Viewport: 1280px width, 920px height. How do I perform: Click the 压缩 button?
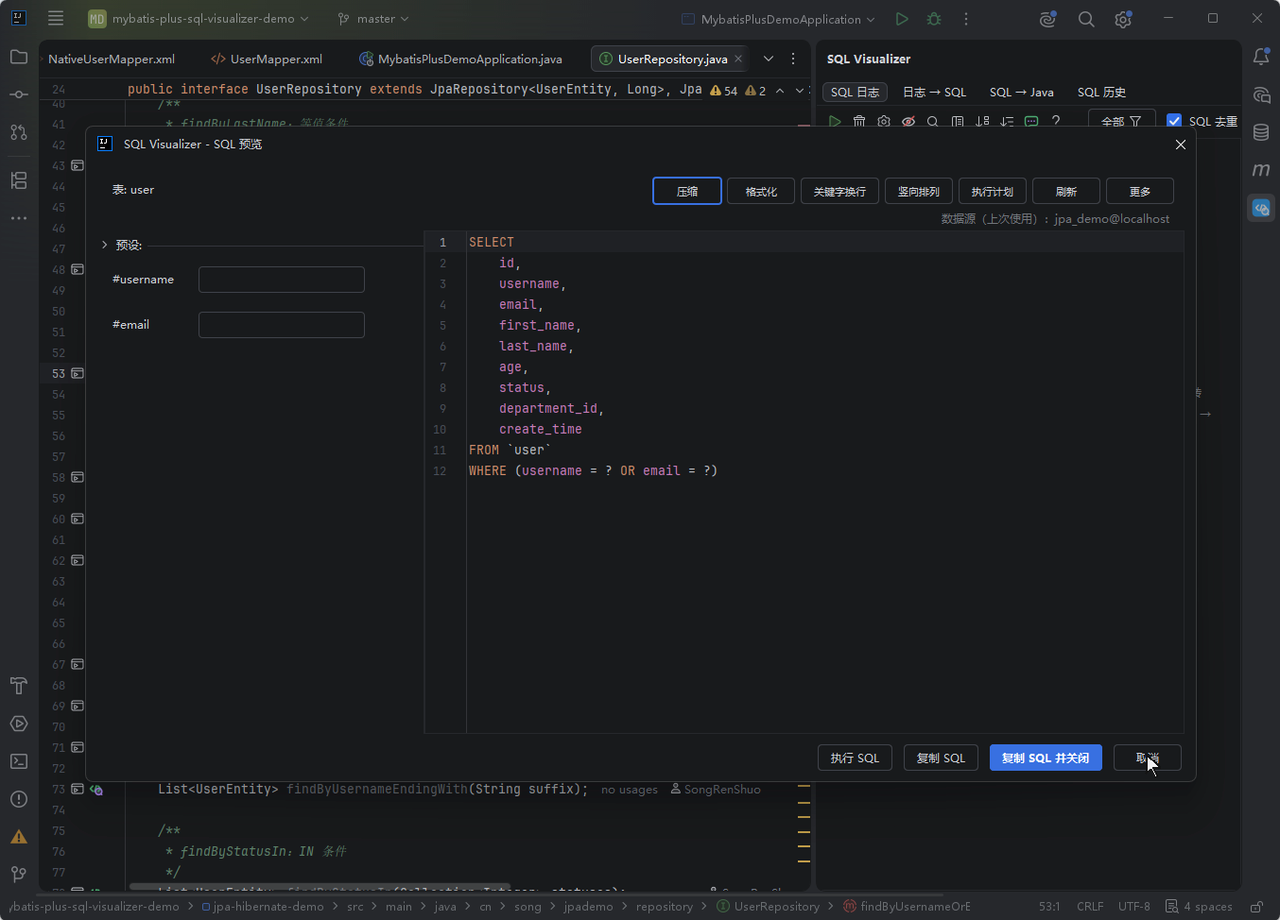point(687,191)
